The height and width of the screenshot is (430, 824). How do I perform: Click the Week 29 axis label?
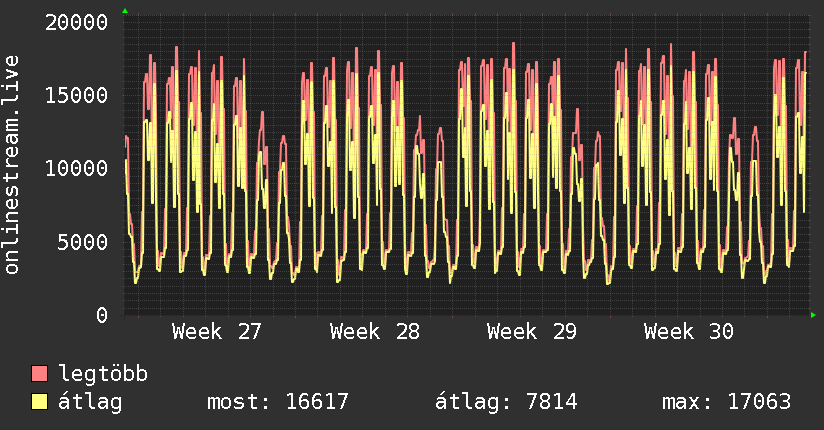(532, 332)
